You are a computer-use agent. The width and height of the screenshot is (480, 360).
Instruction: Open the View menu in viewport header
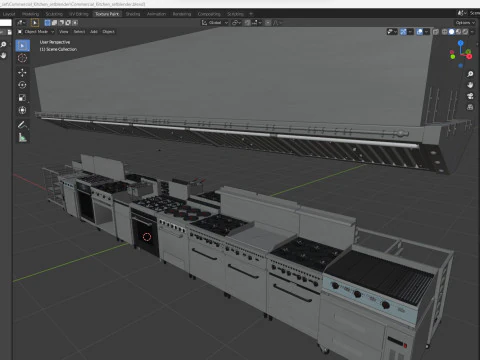pyautogui.click(x=64, y=32)
